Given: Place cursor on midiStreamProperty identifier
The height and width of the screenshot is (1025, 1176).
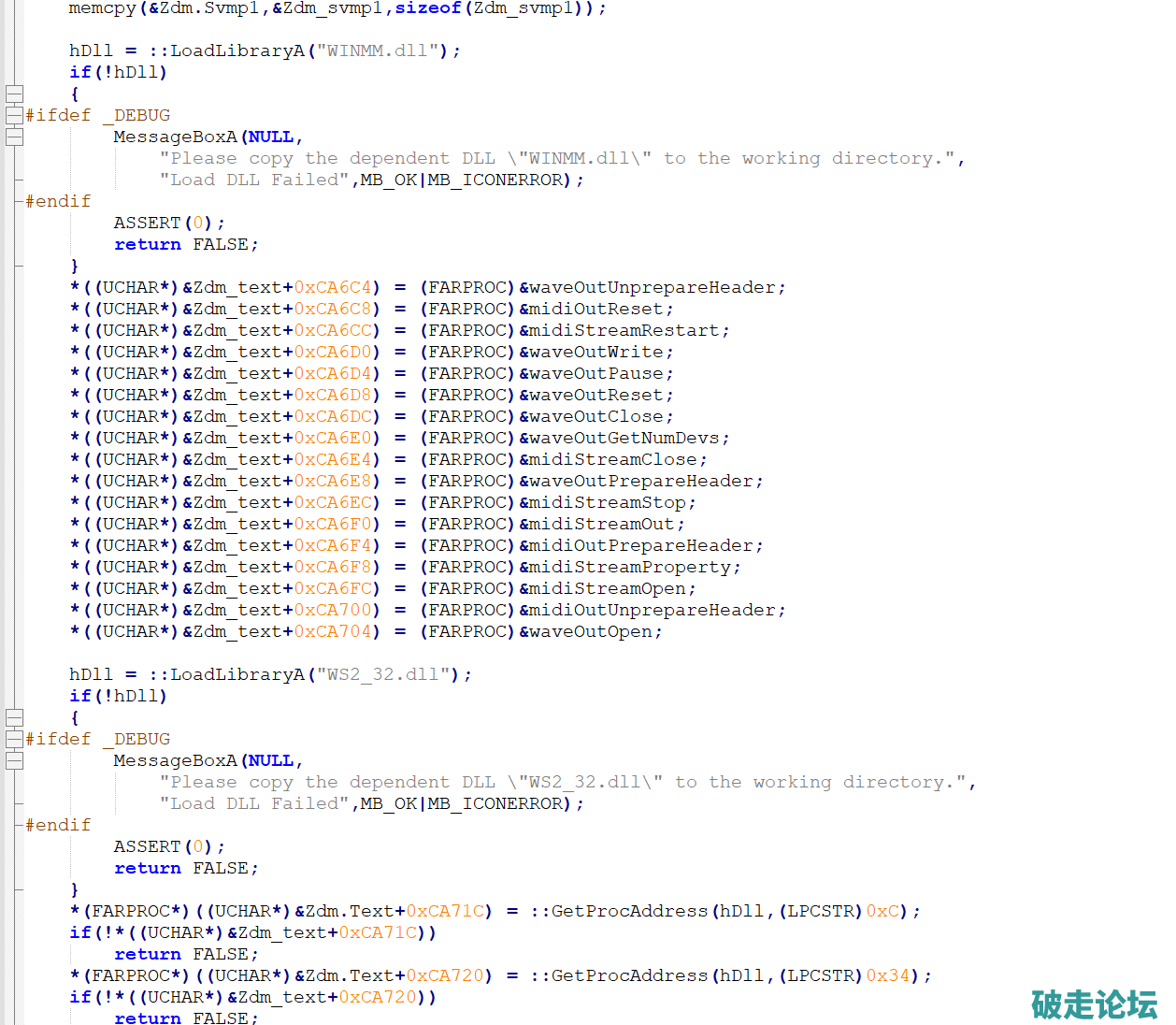Looking at the screenshot, I should [x=630, y=568].
